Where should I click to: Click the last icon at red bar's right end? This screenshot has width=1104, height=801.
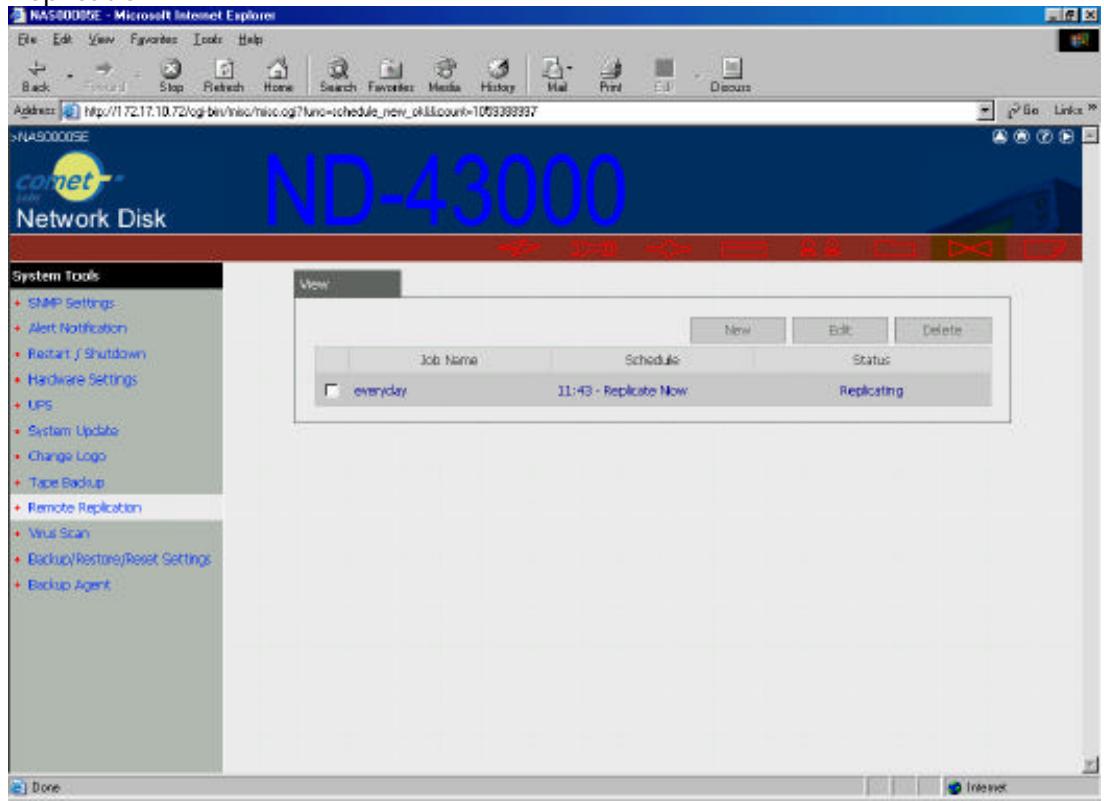click(1045, 248)
